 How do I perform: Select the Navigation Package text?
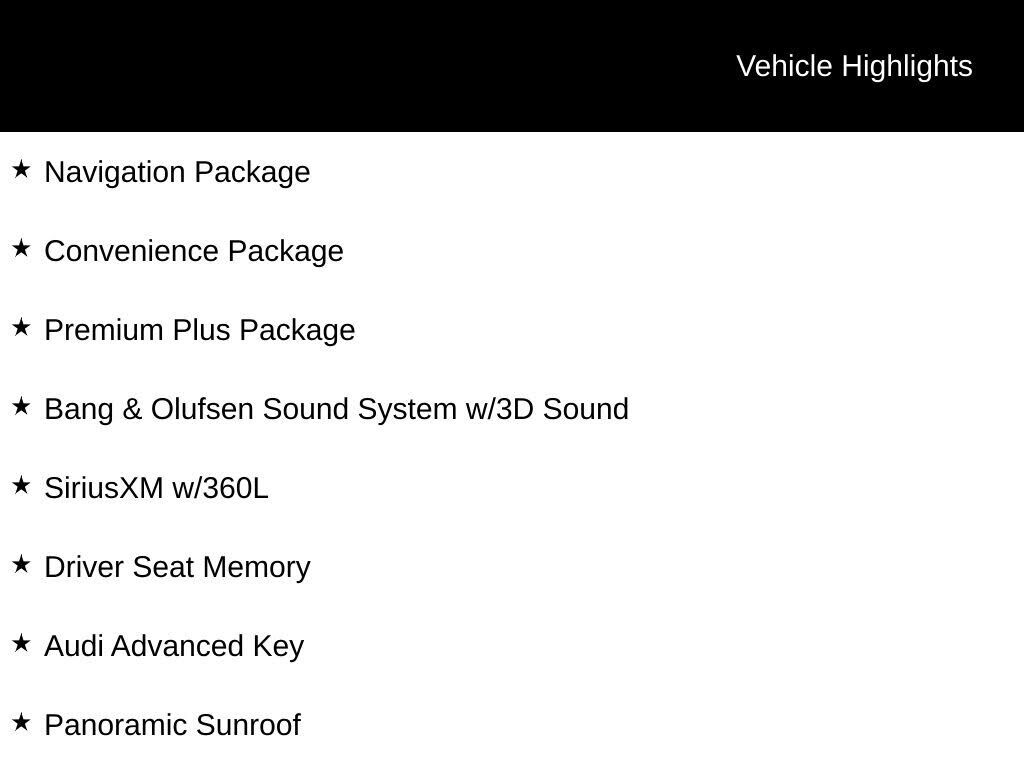pyautogui.click(x=177, y=173)
